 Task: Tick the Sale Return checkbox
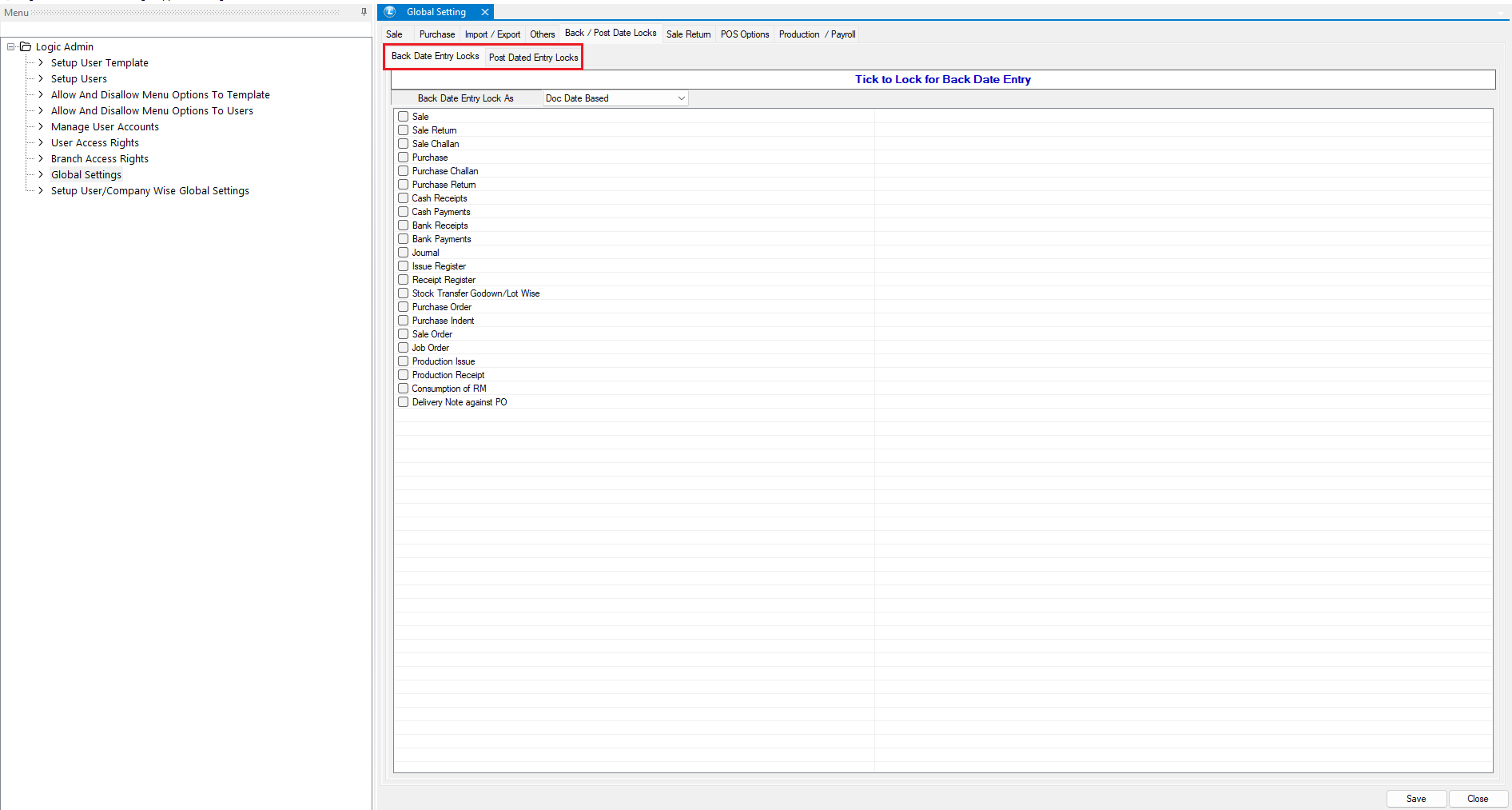point(404,130)
